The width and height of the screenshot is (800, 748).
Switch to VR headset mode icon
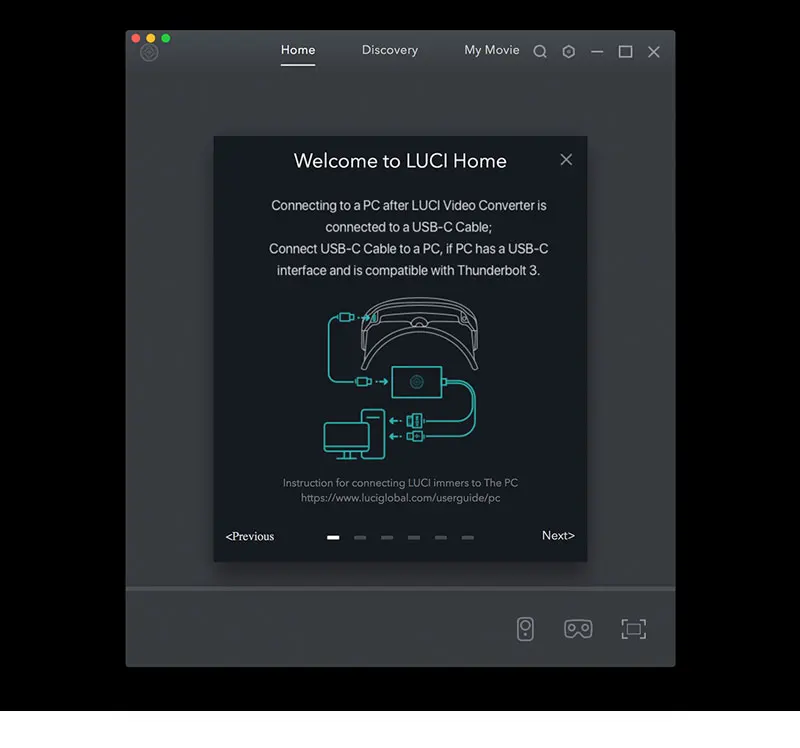578,629
